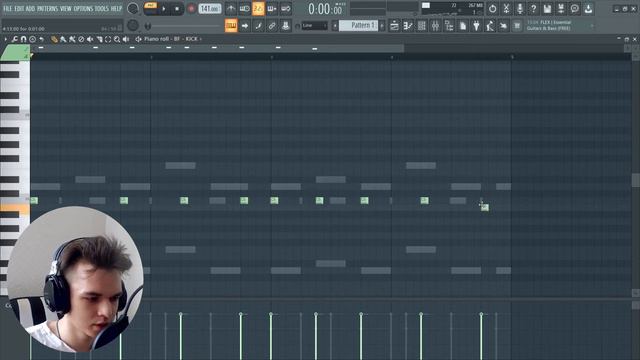Open the TOOLS menu
The height and width of the screenshot is (360, 640).
pyautogui.click(x=102, y=8)
